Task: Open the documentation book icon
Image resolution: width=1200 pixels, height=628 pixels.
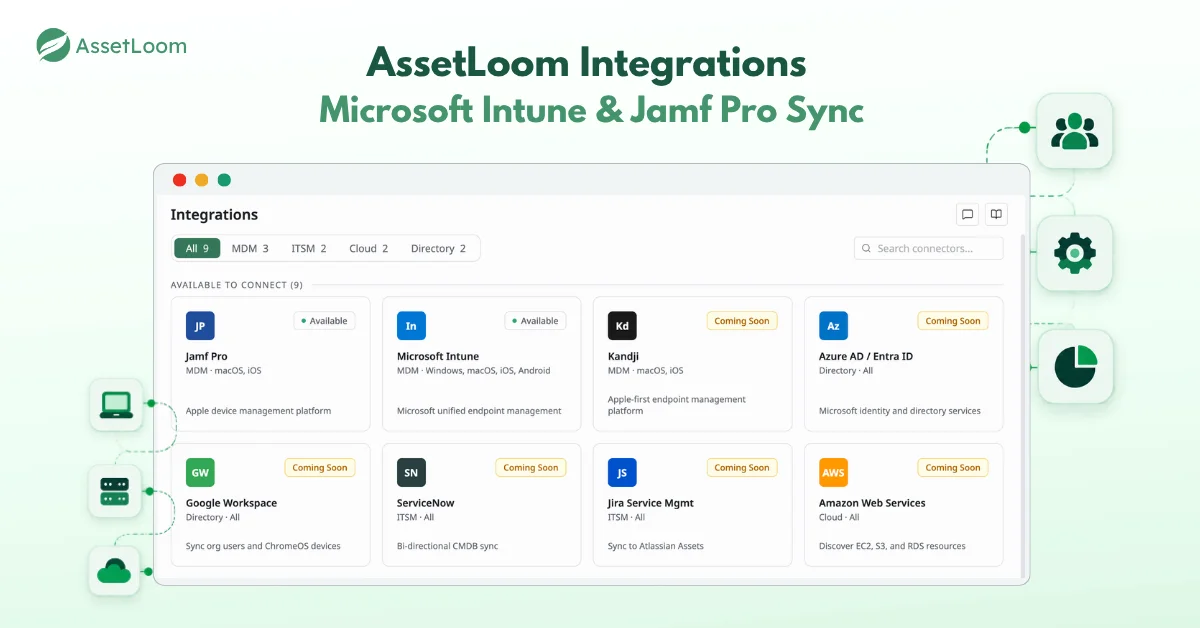Action: [995, 214]
